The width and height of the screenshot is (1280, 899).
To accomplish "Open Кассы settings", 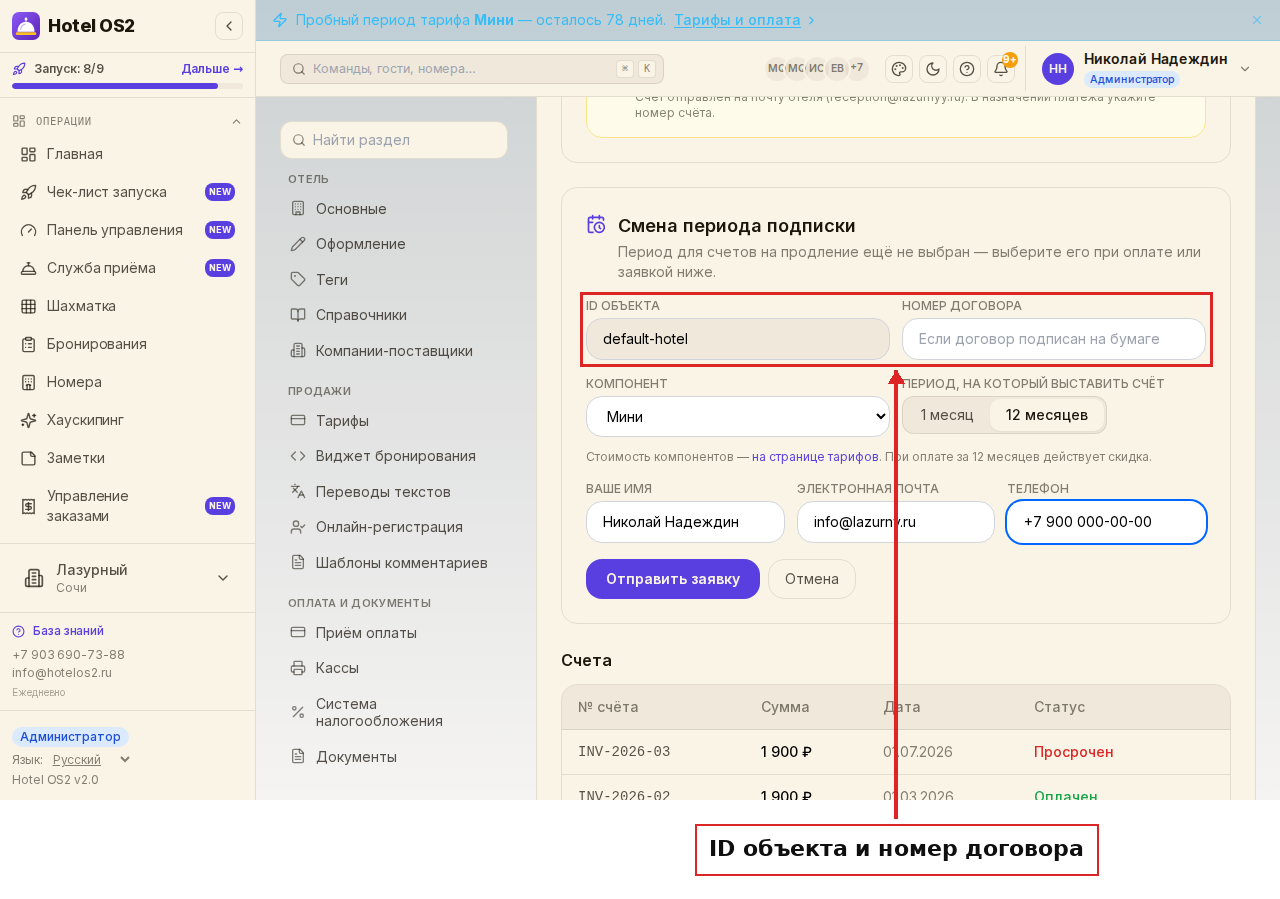I will point(394,668).
